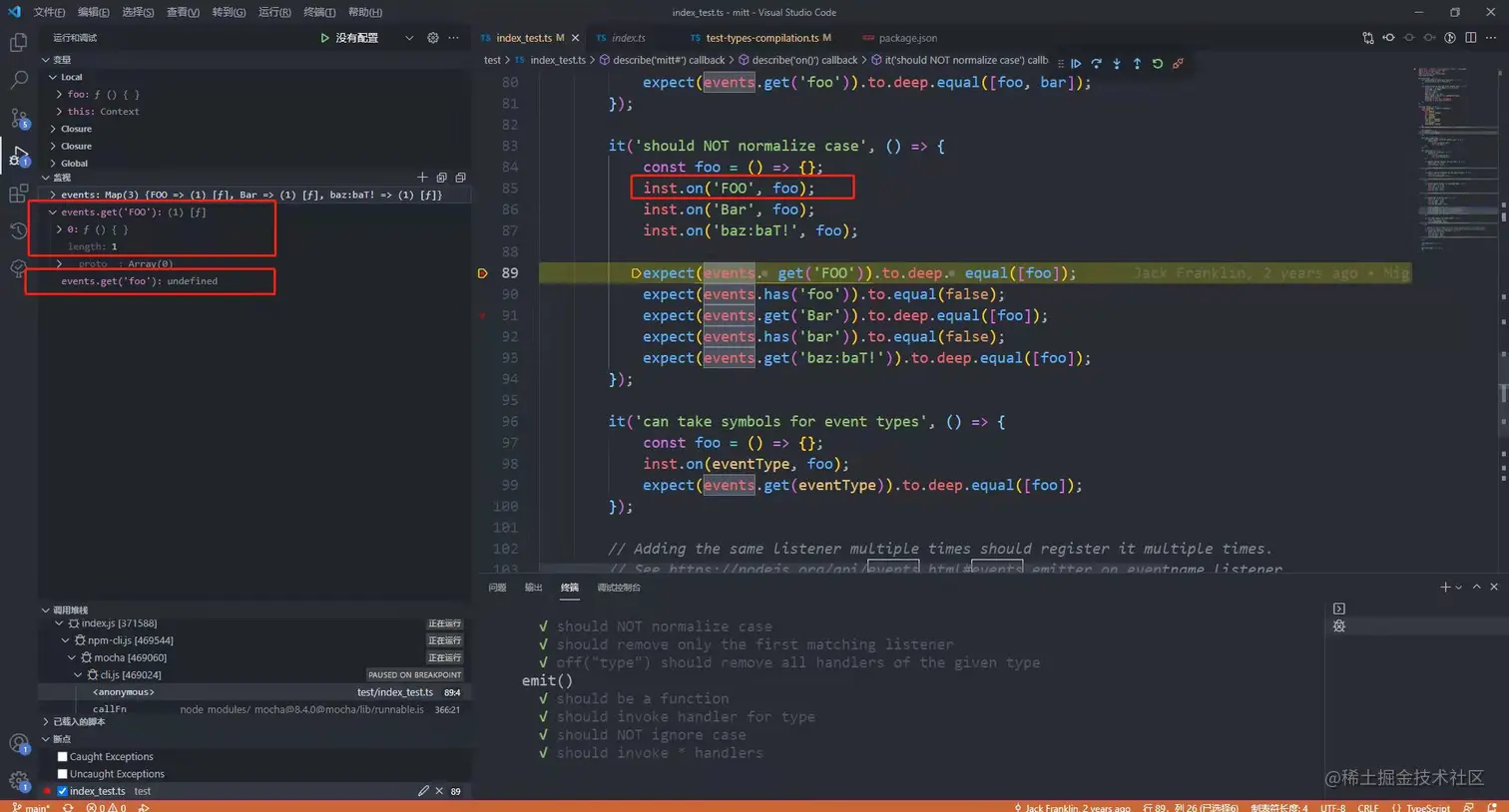Toggle the breakpoint on line 89

(x=483, y=273)
